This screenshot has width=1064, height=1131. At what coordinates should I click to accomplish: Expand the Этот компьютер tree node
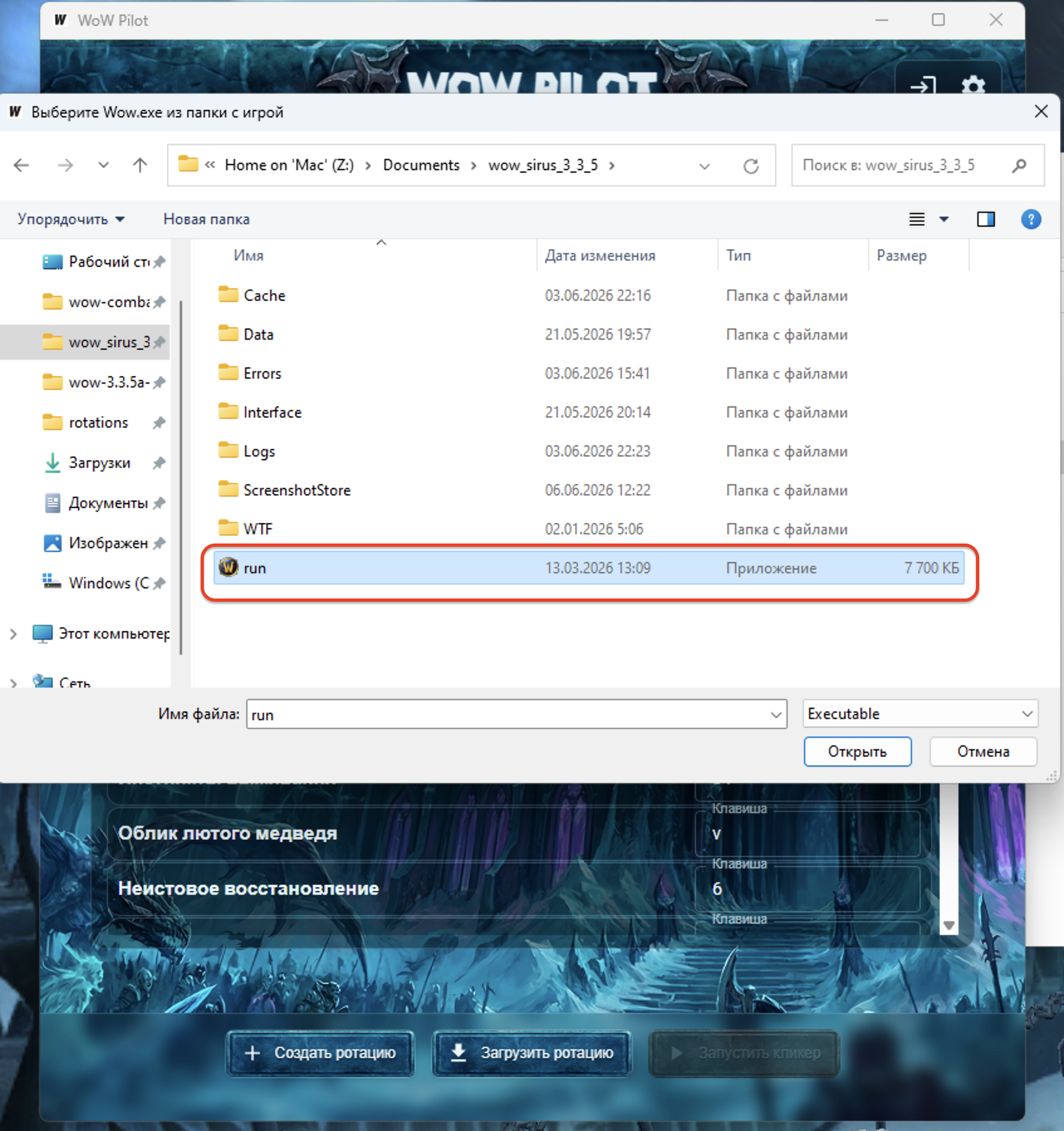click(x=14, y=634)
